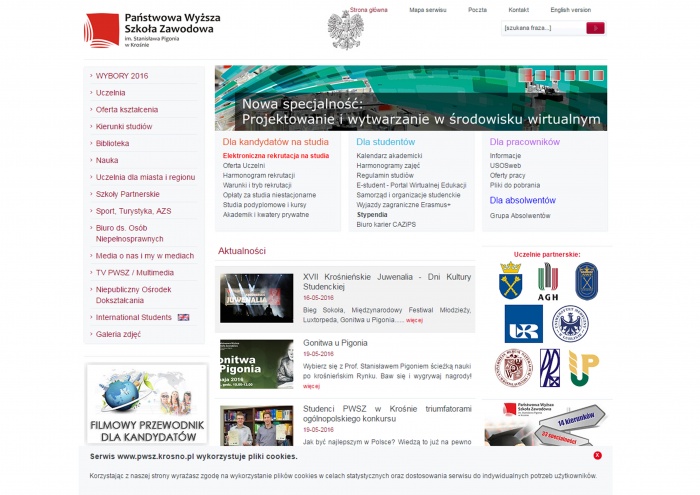700x495 pixels.
Task: Open Kalendarz akademicki link
Action: click(389, 156)
